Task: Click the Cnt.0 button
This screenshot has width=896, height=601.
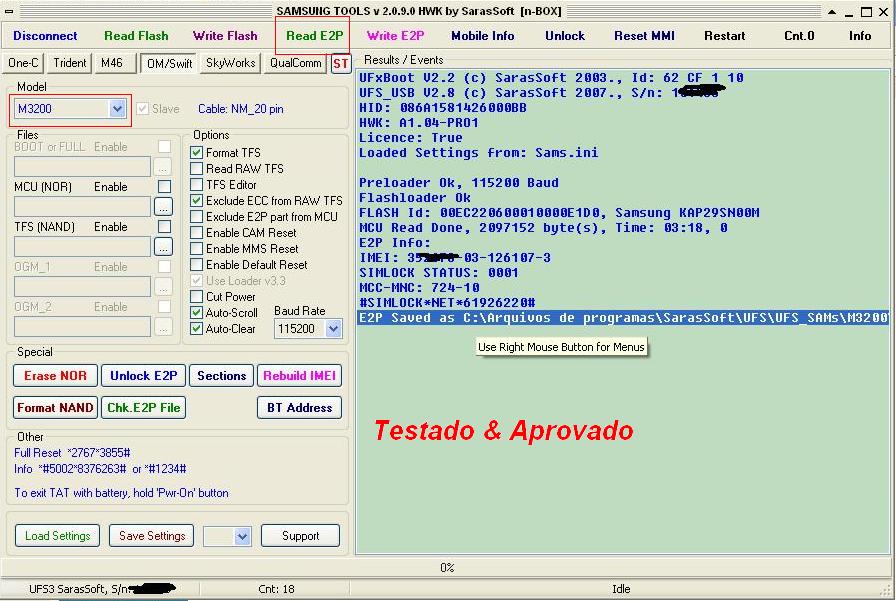Action: (799, 35)
